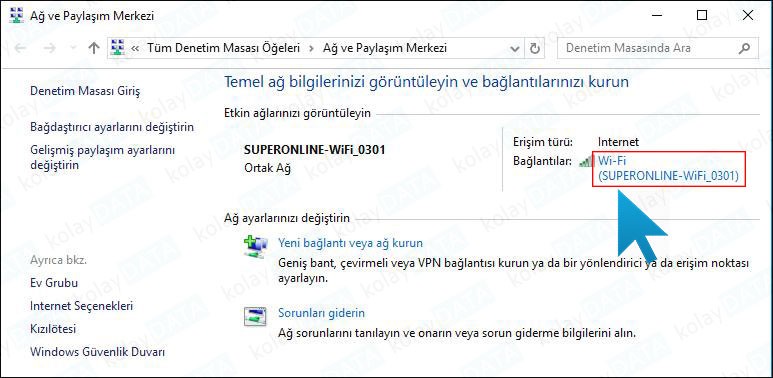
Task: Click the Control Panel icon in address bar
Action: [x=118, y=48]
